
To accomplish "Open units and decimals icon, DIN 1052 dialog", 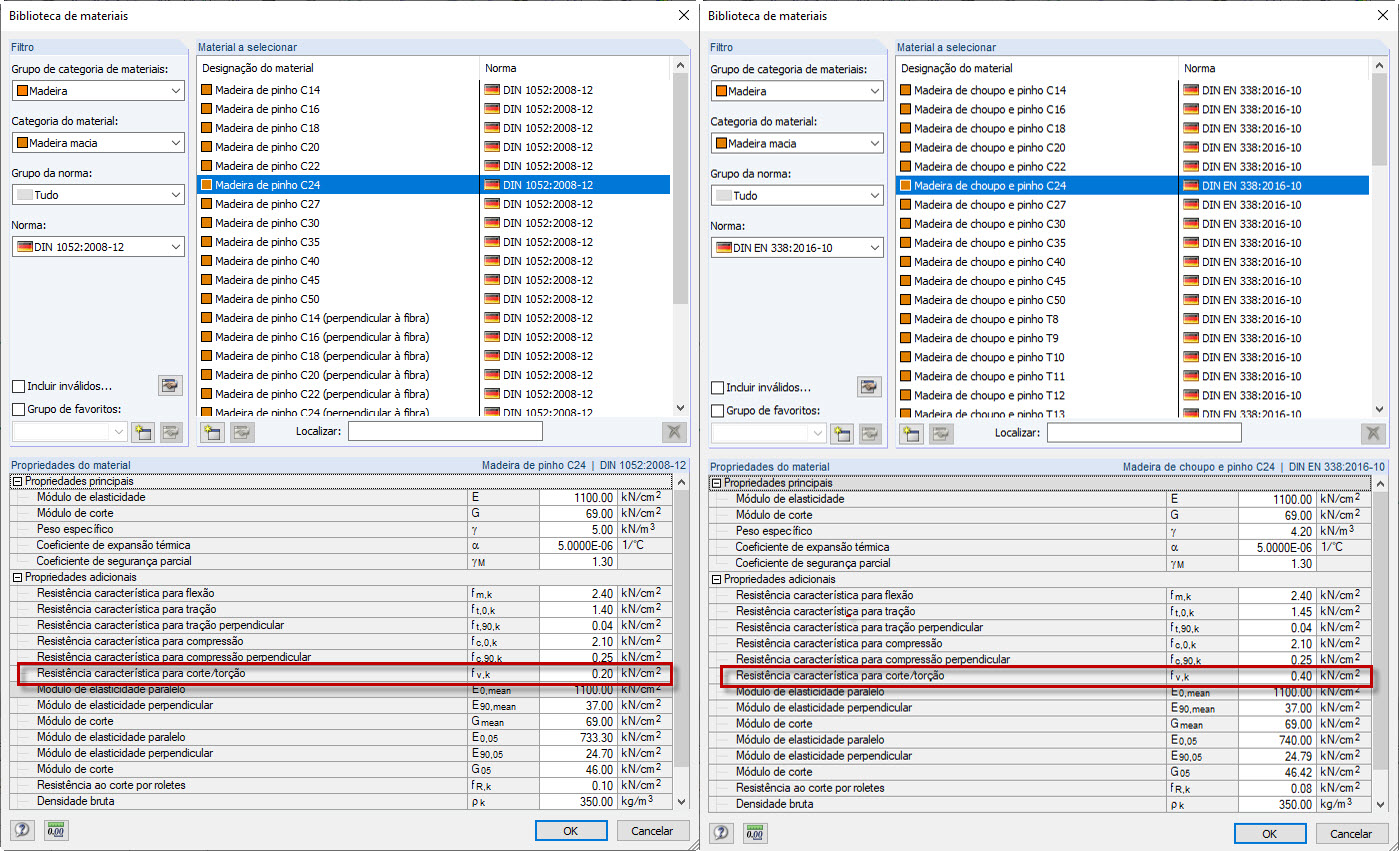I will pos(57,831).
